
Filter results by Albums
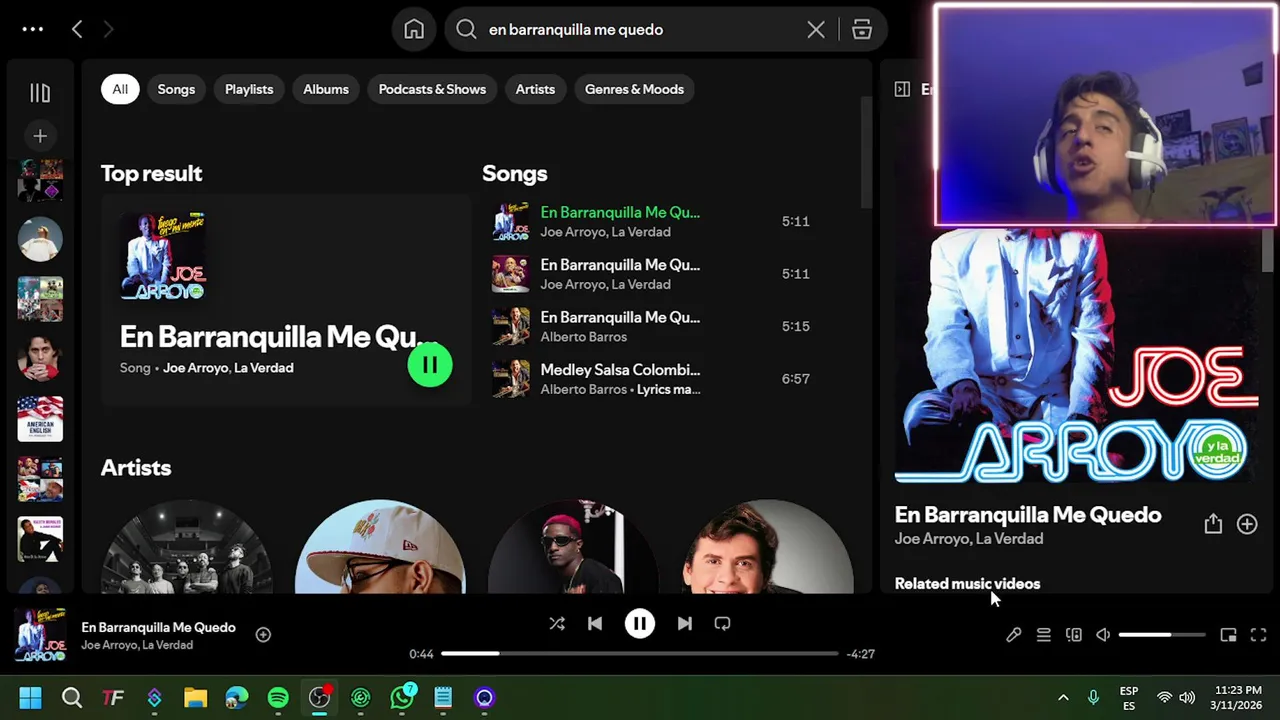pyautogui.click(x=326, y=89)
